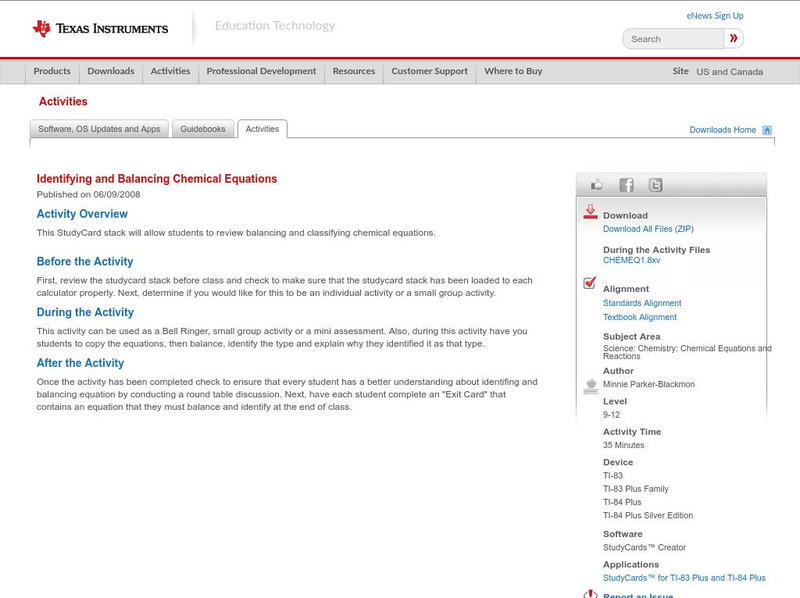Click the Report an Issue link
Viewport: 800px width, 598px height.
pos(638,595)
